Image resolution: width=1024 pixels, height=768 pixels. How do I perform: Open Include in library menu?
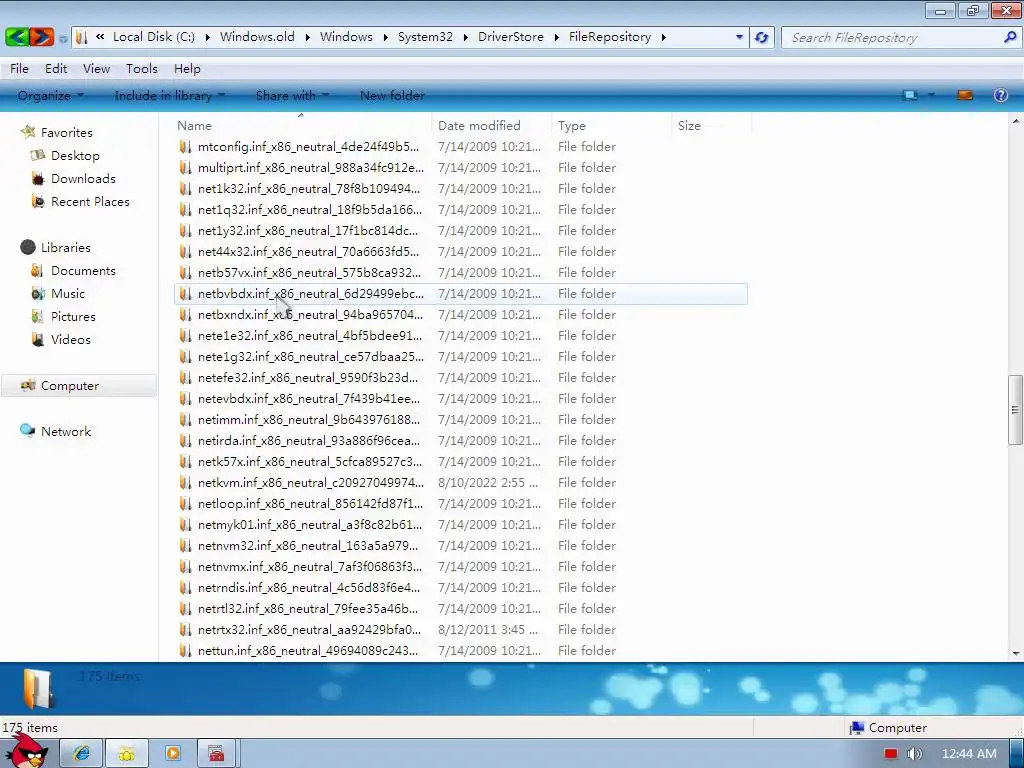pos(169,95)
